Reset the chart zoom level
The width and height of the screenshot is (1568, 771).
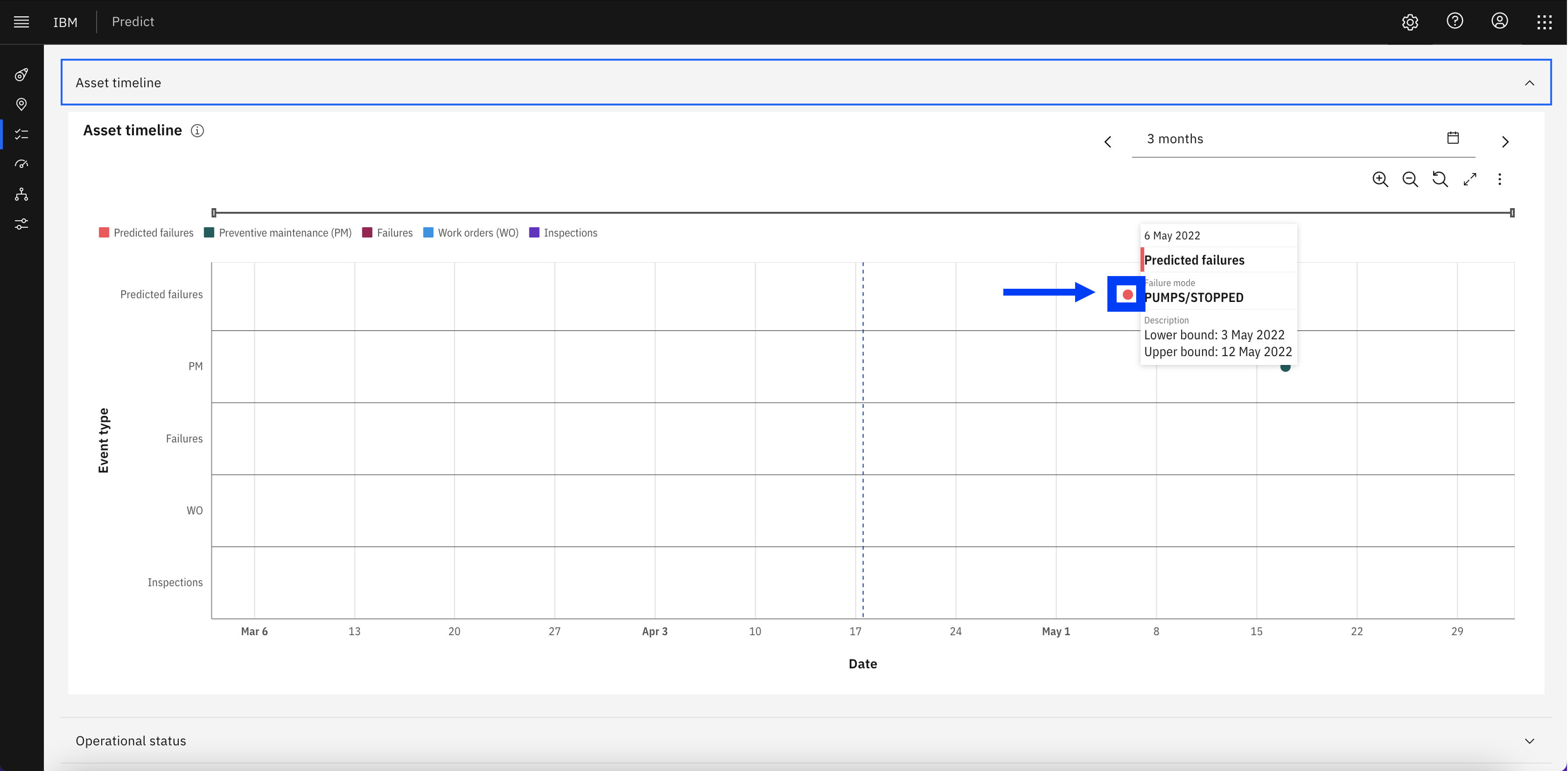click(x=1440, y=179)
